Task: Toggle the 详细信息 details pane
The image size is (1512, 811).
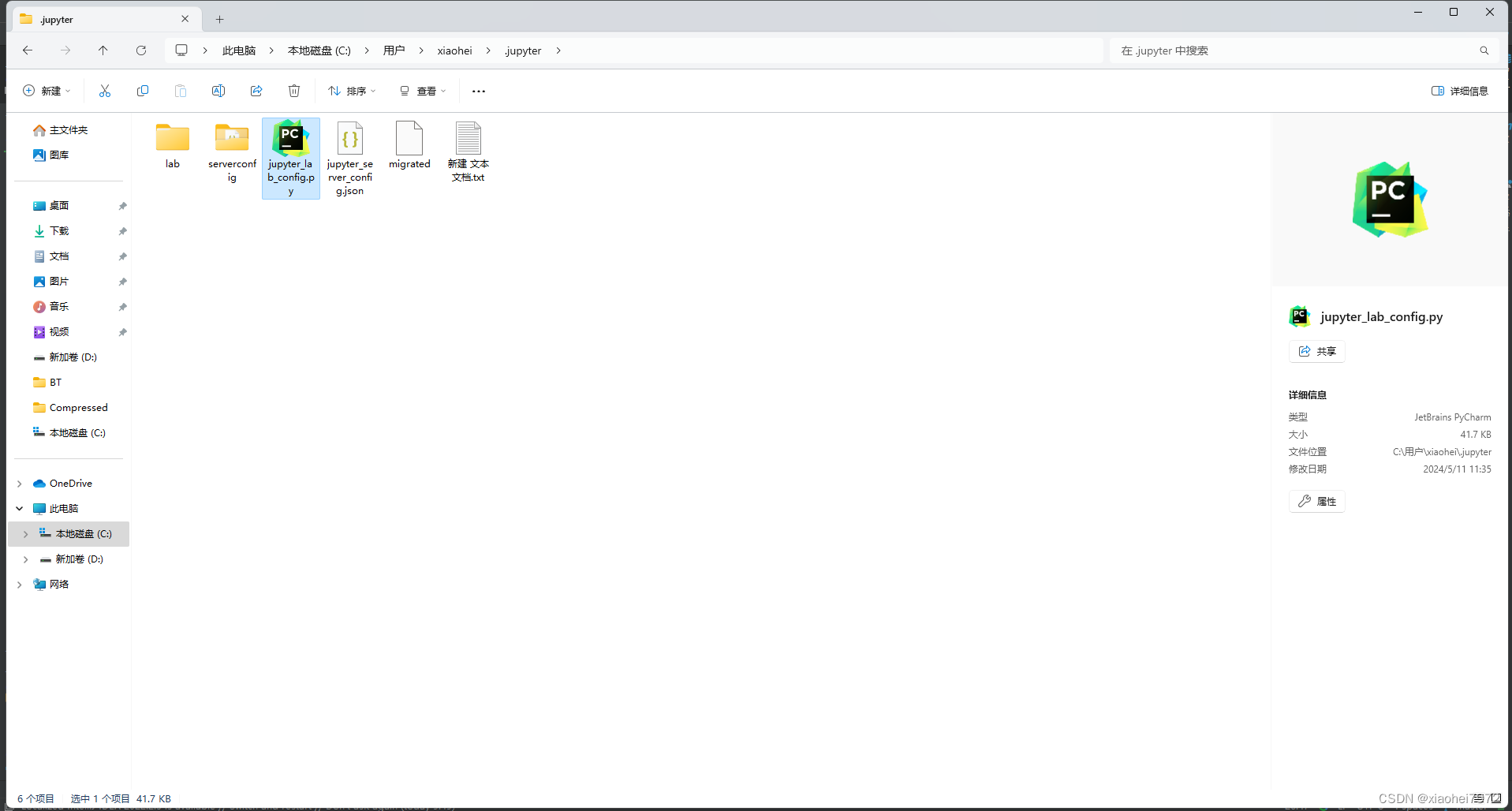Action: coord(1459,91)
